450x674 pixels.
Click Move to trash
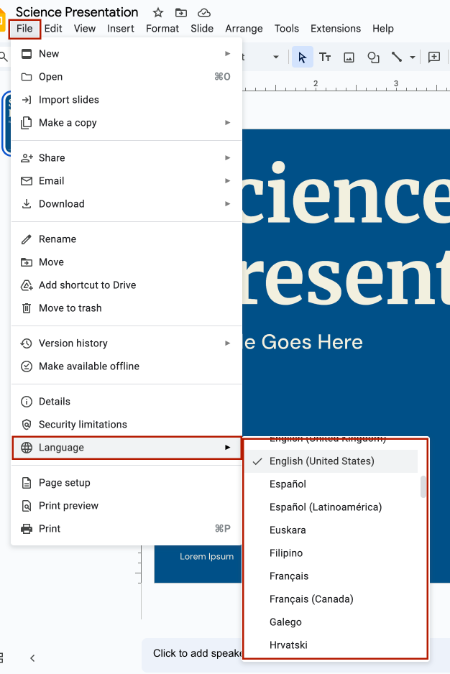[126, 308]
